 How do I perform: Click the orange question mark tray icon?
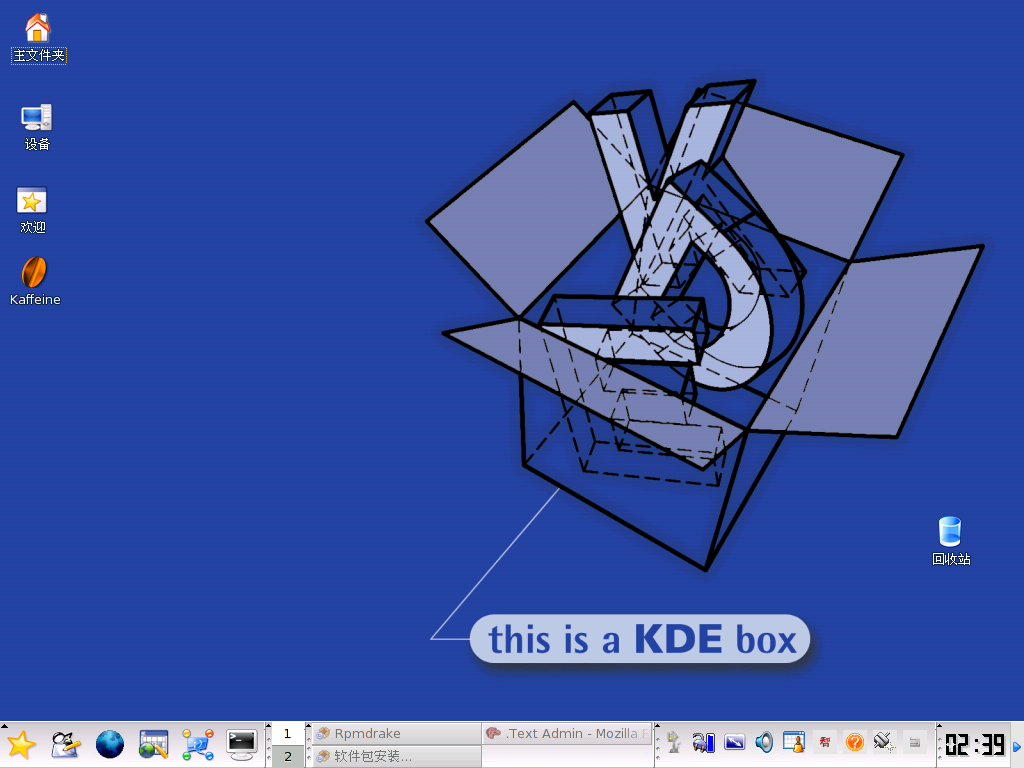pyautogui.click(x=854, y=742)
